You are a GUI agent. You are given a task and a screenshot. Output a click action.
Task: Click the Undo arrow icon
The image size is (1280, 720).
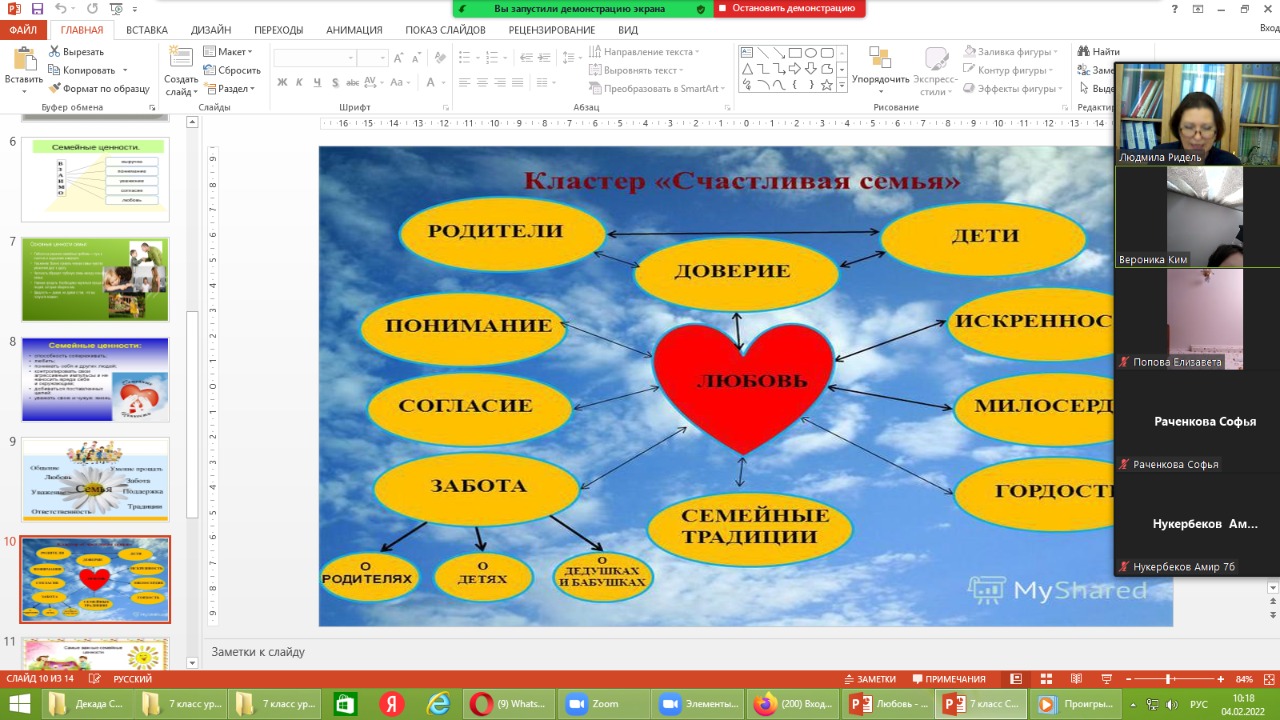(x=62, y=9)
